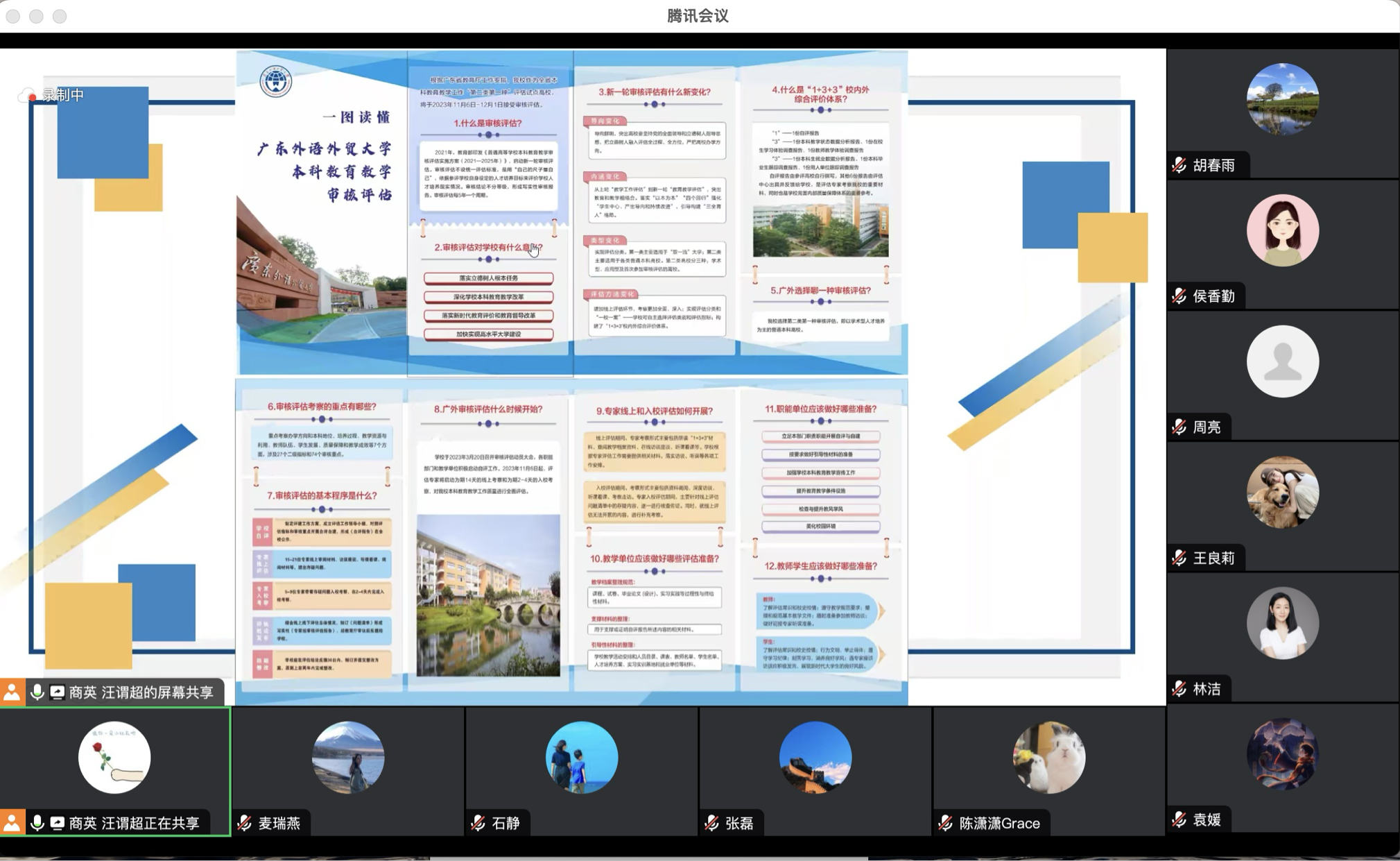Click 陈潇潇Grace's muted microphone icon
This screenshot has width=1400, height=861.
[x=946, y=824]
